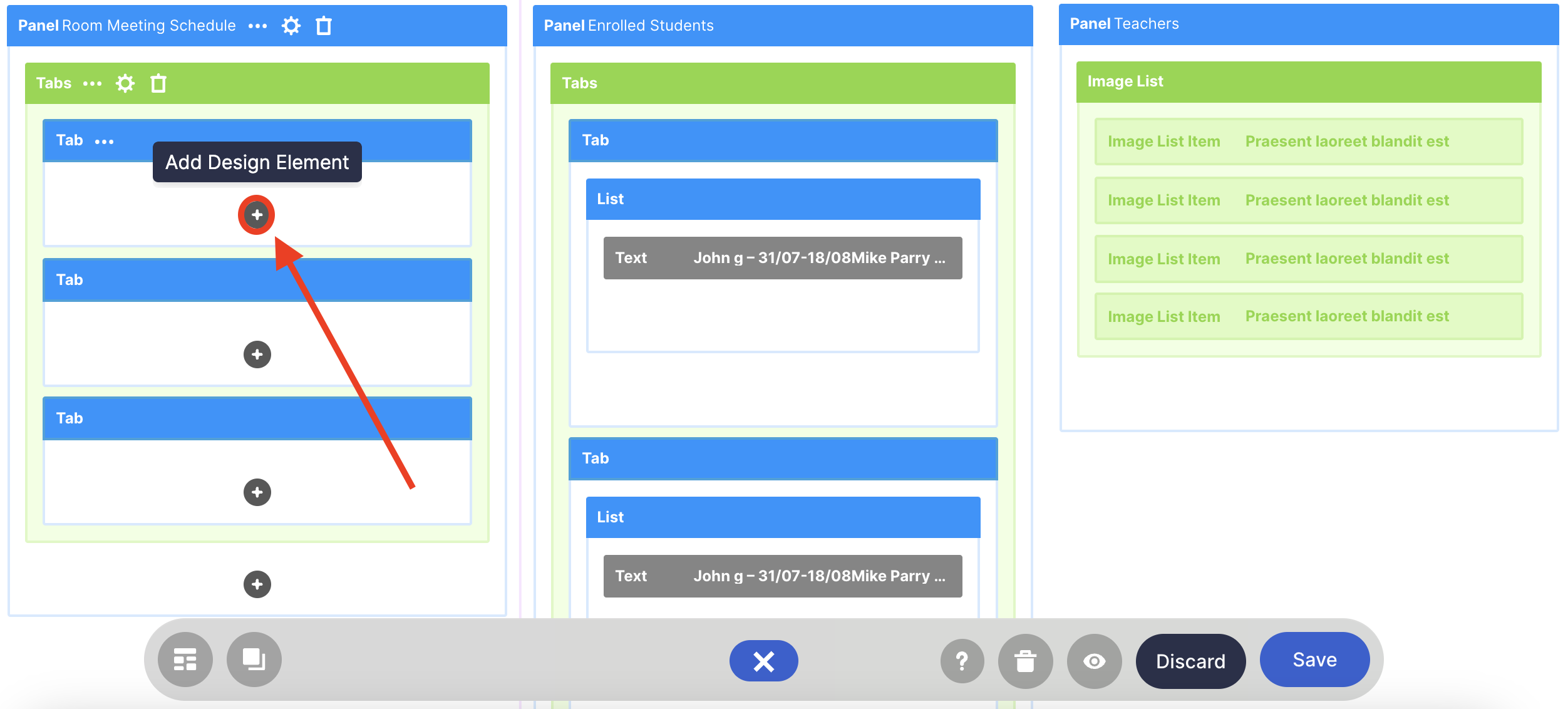The width and height of the screenshot is (1568, 709).
Task: Add design element to second Tab
Action: click(x=257, y=354)
